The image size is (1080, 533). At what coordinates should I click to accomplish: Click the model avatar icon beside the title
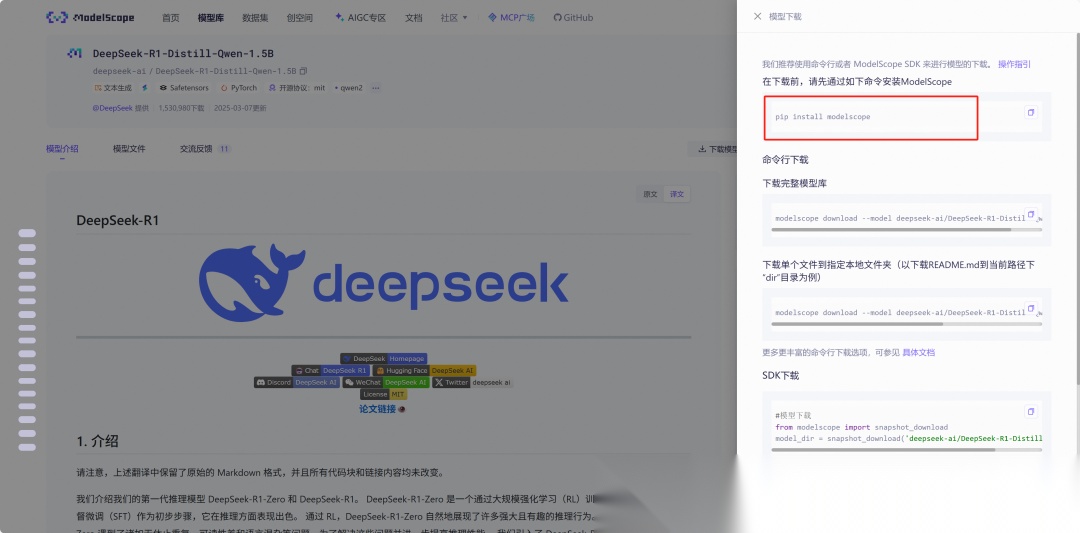[x=74, y=54]
